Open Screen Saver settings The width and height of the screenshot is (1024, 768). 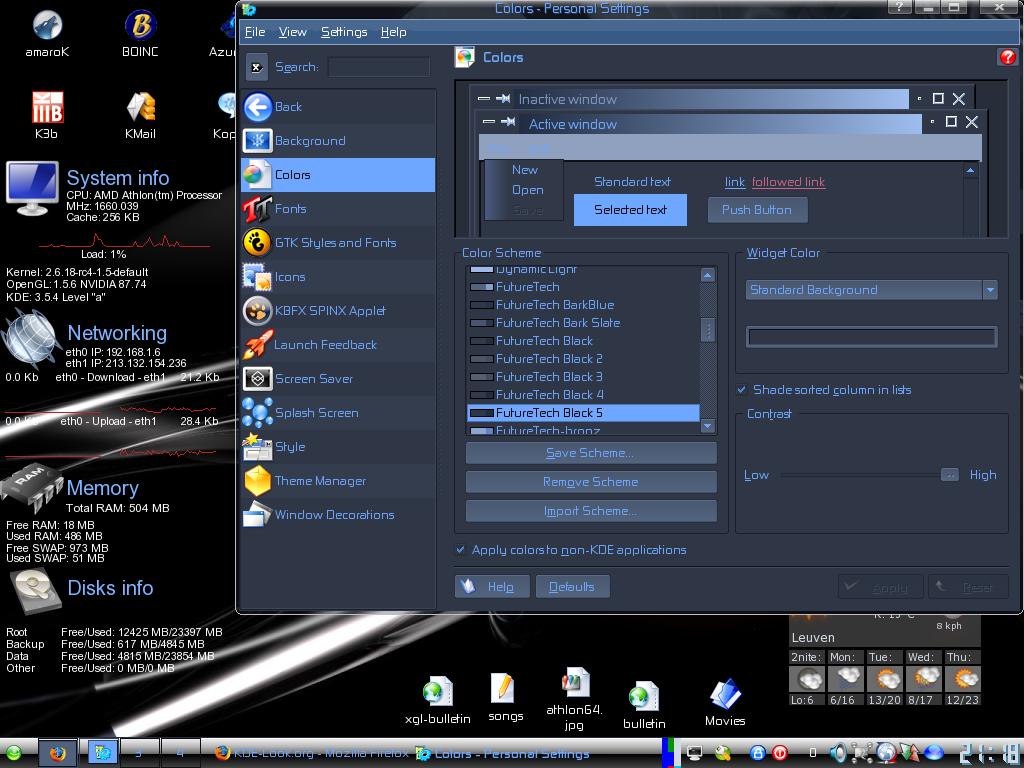(338, 378)
